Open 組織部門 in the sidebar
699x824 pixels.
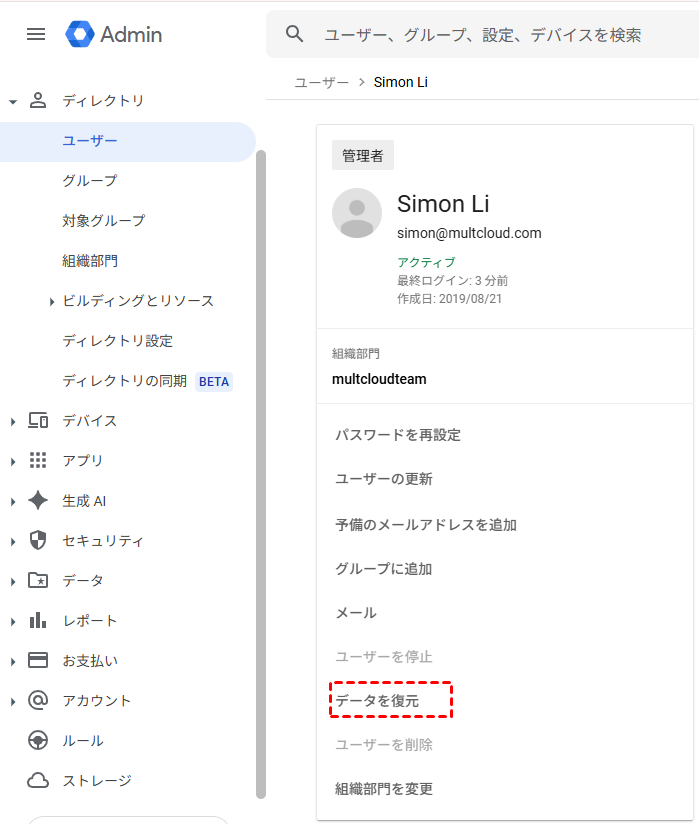pyautogui.click(x=90, y=261)
